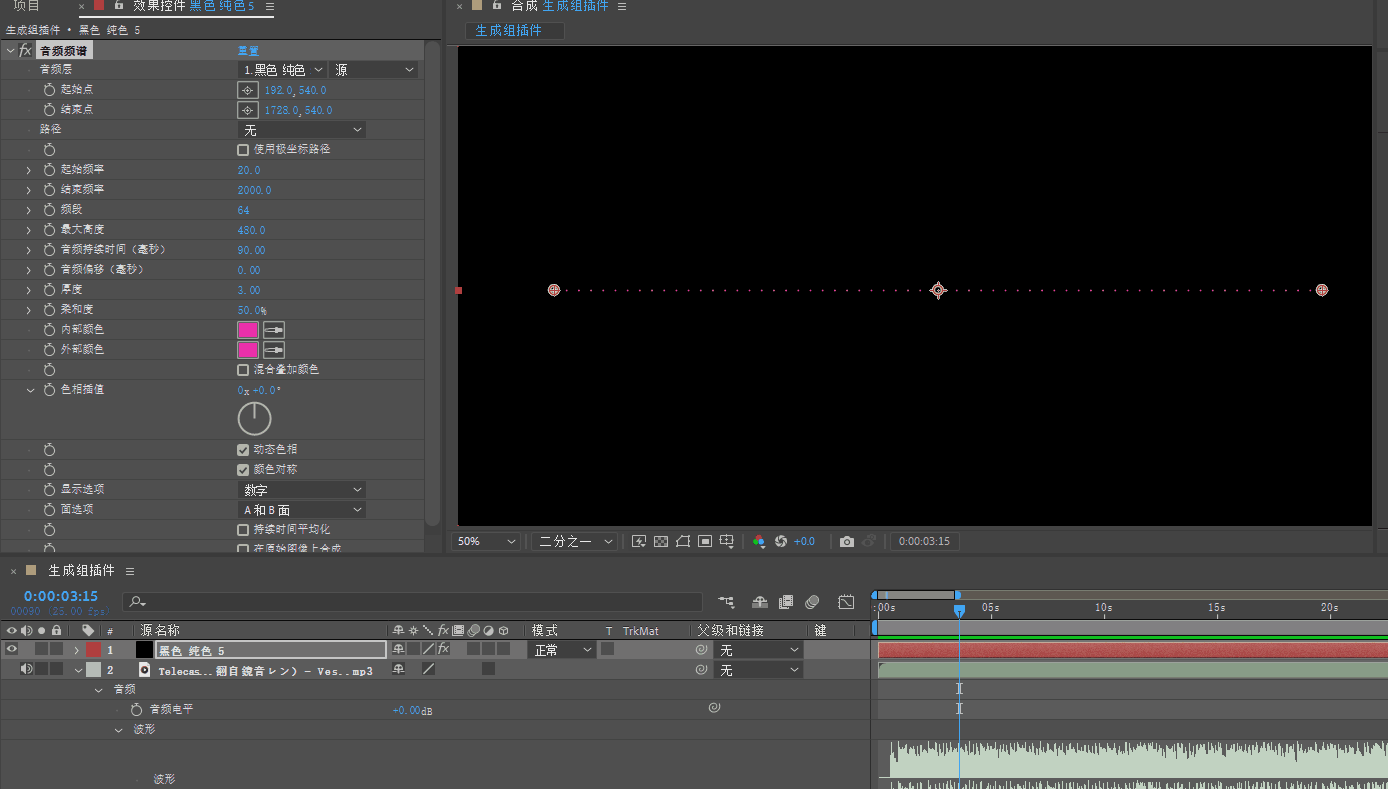Click the 重置 link for 音频频谱 effect
1388x789 pixels.
pyautogui.click(x=248, y=50)
